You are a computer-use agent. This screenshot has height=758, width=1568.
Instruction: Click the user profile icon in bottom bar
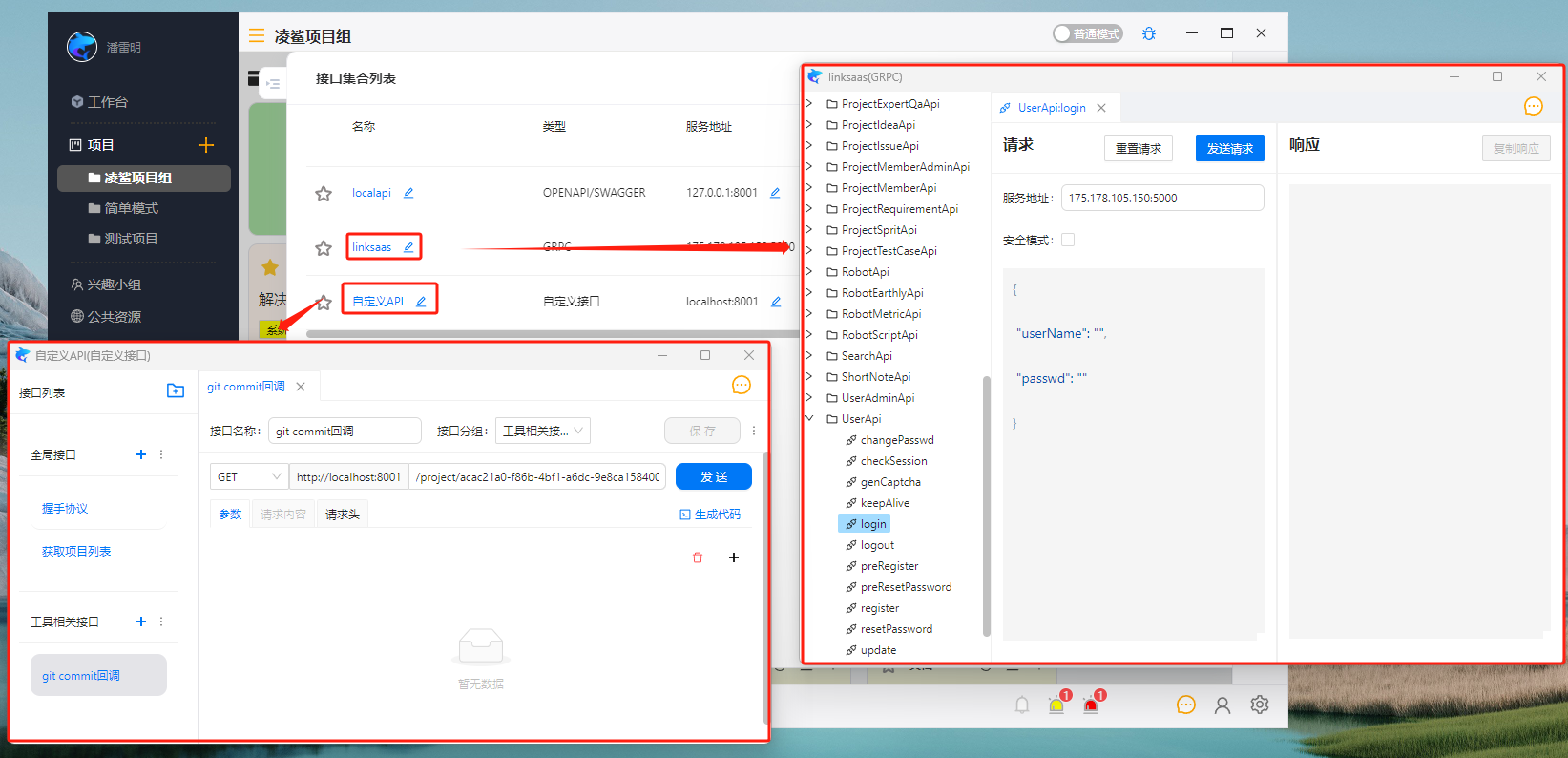(1223, 705)
